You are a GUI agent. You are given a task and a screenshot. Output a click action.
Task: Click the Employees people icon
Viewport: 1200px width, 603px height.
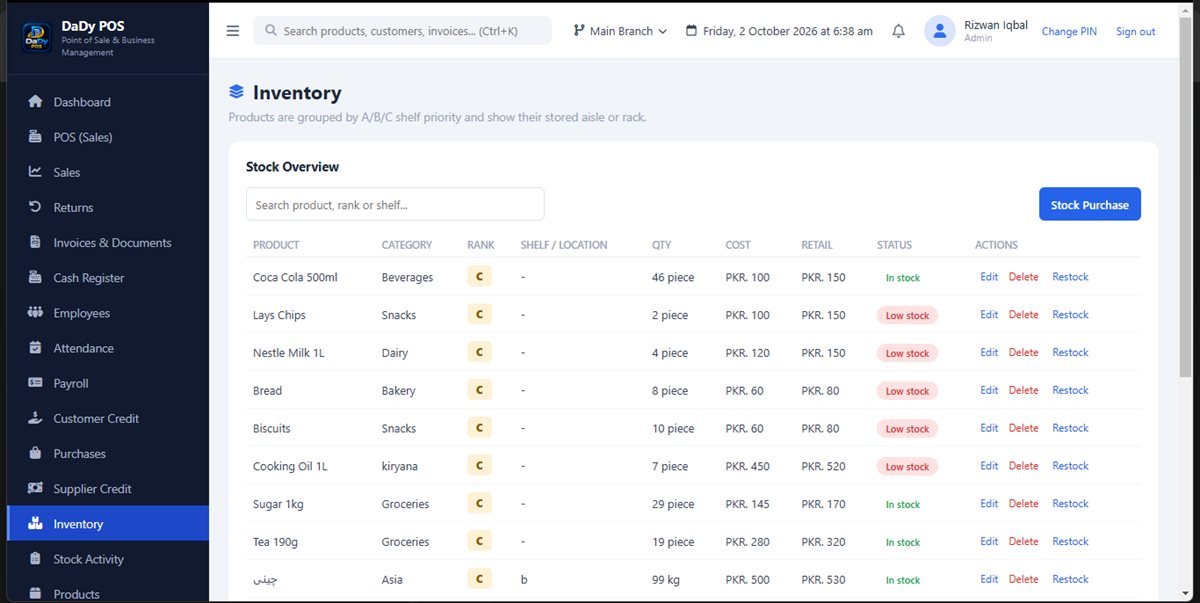pos(35,313)
